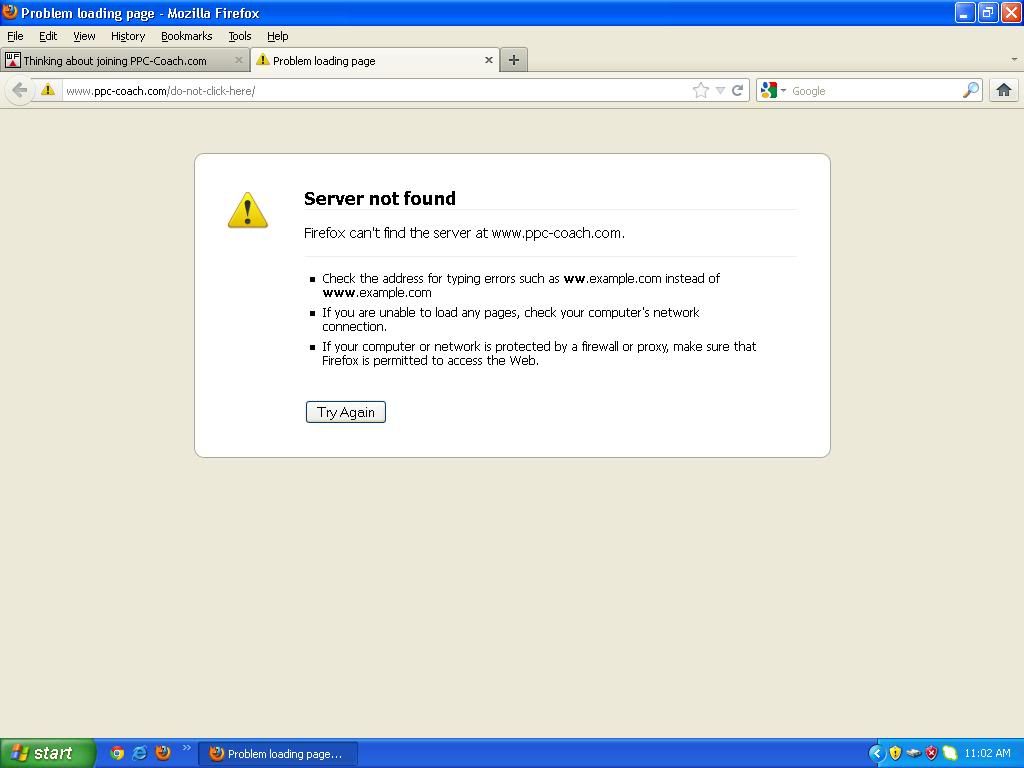Open the Help menu
The width and height of the screenshot is (1024, 768).
[278, 36]
